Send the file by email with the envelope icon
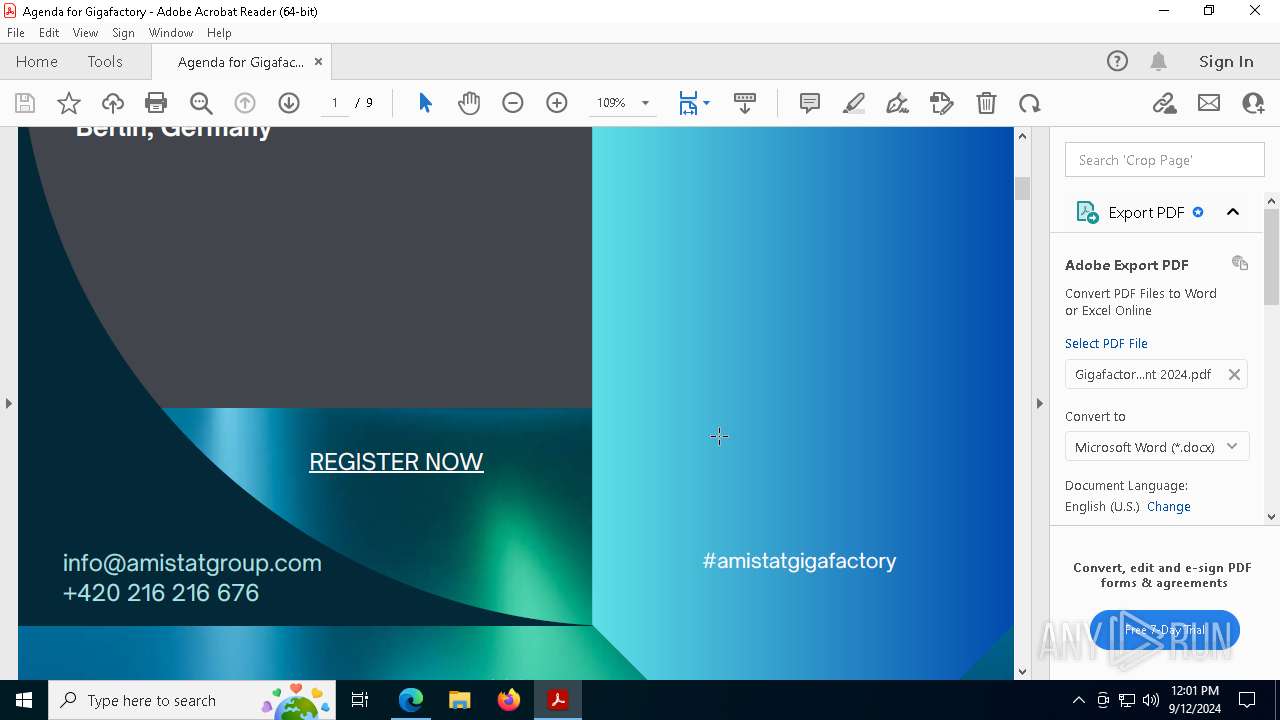 [x=1209, y=103]
